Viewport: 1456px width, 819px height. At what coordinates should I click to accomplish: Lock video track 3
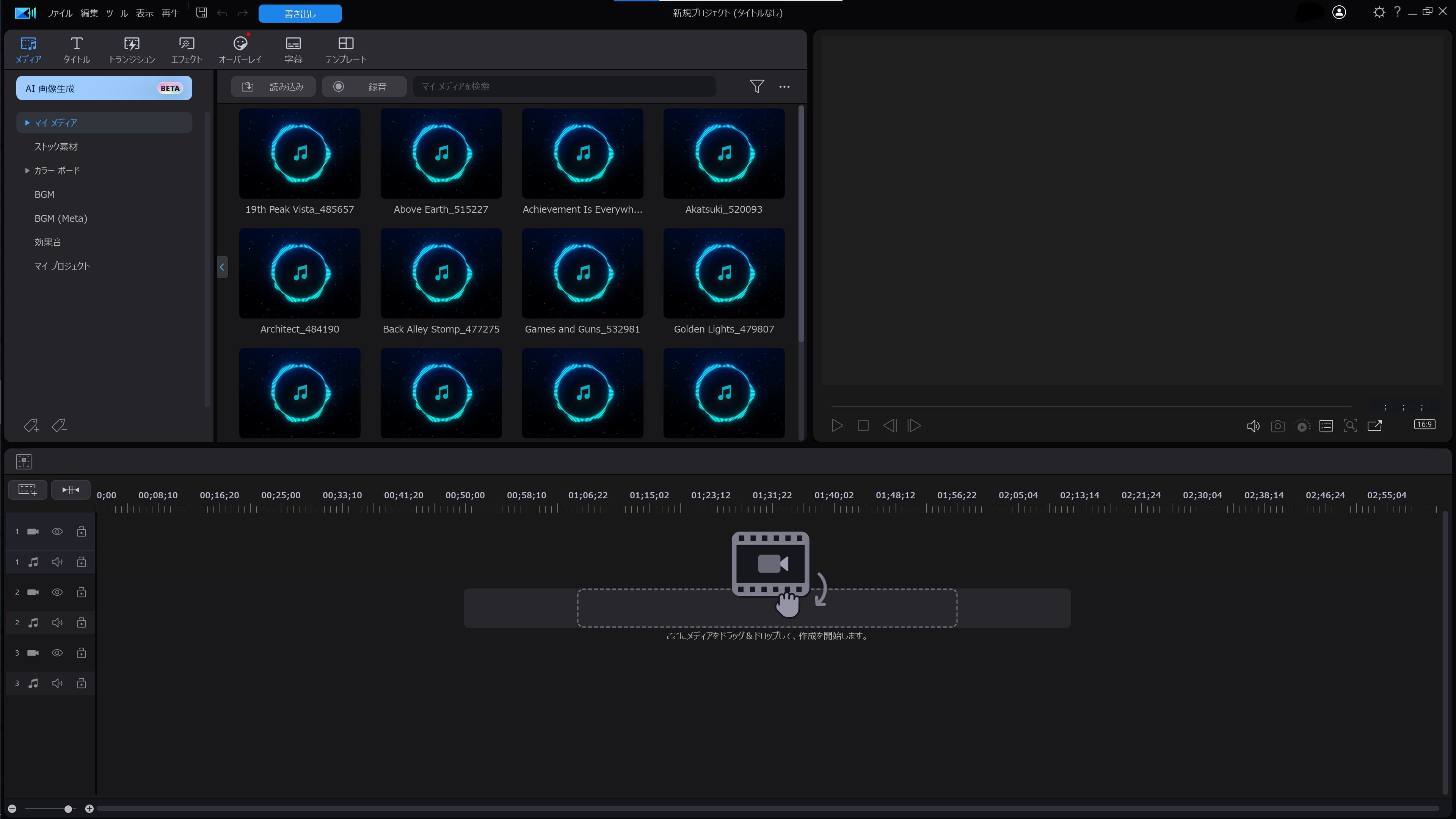tap(82, 653)
